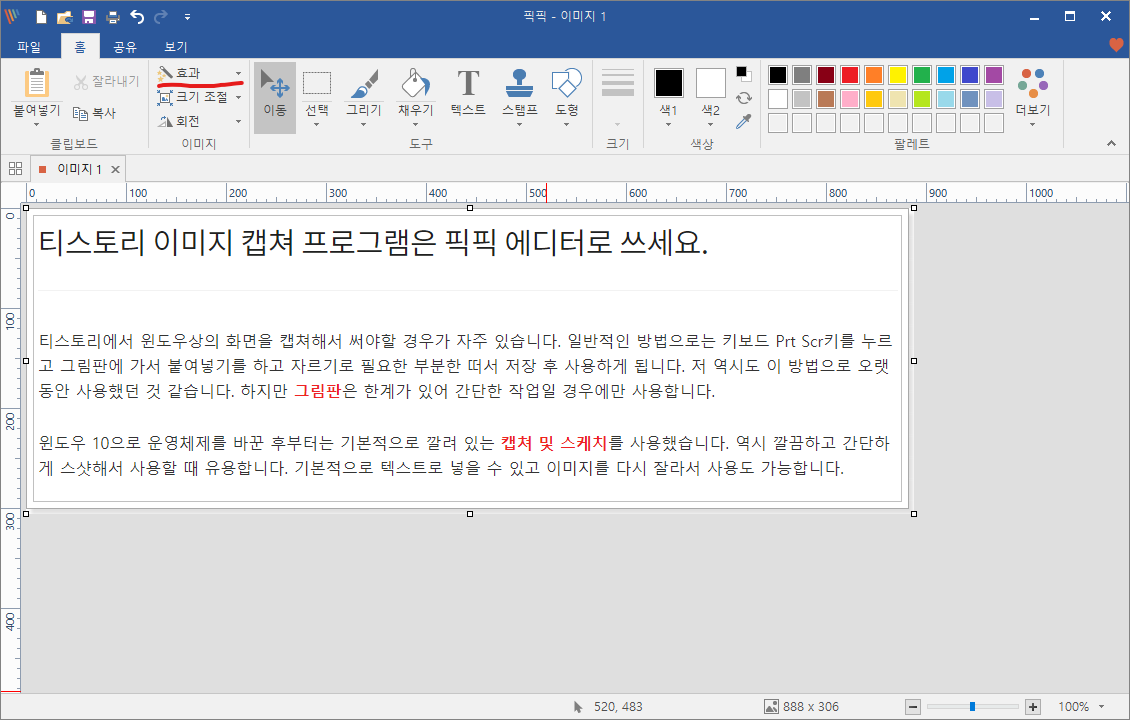Click the 붙여넣기 paste icon
The width and height of the screenshot is (1130, 720).
(x=37, y=84)
